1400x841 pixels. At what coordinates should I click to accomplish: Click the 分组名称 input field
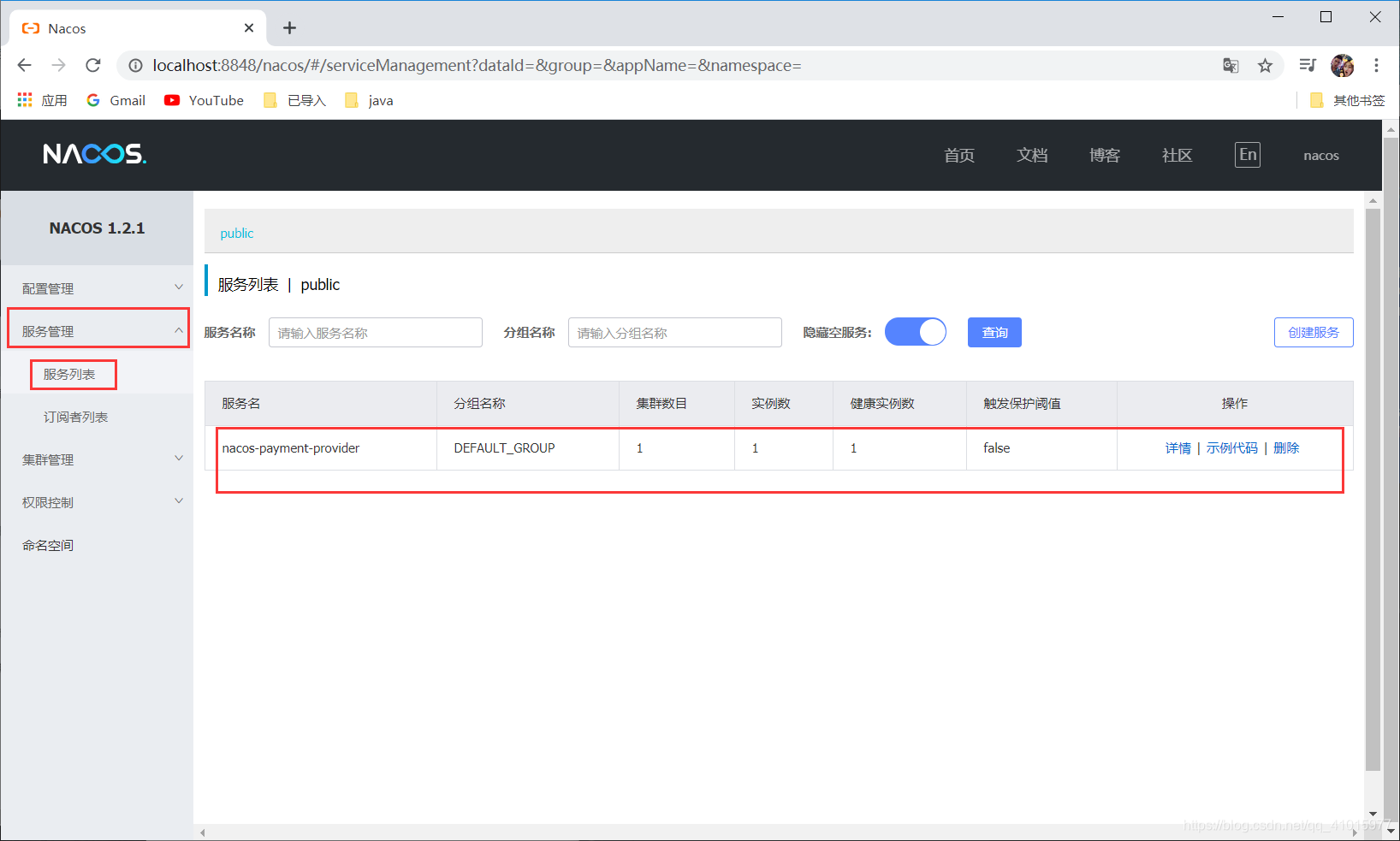(675, 333)
